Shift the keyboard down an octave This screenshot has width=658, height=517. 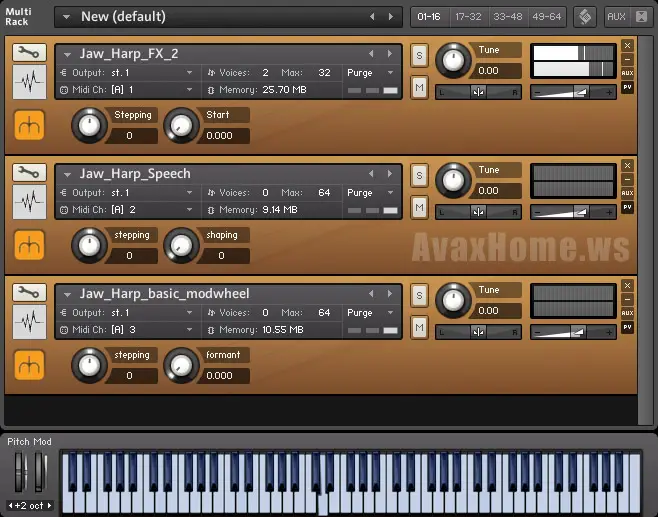click(10, 505)
